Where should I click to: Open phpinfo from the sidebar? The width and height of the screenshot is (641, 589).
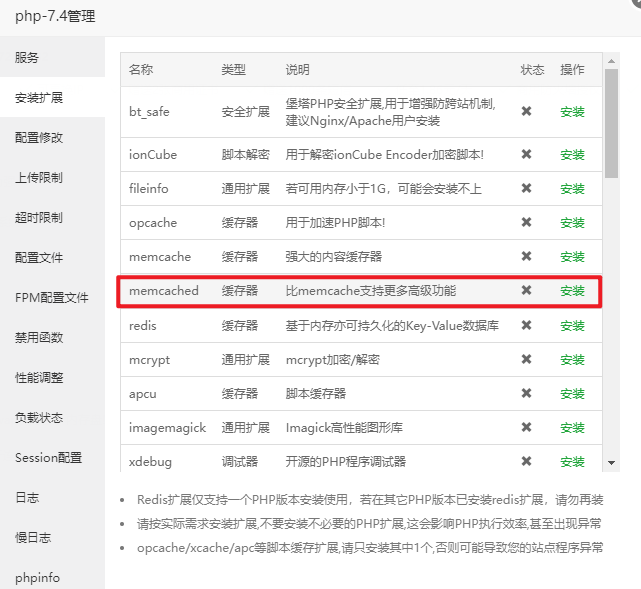pos(52,577)
